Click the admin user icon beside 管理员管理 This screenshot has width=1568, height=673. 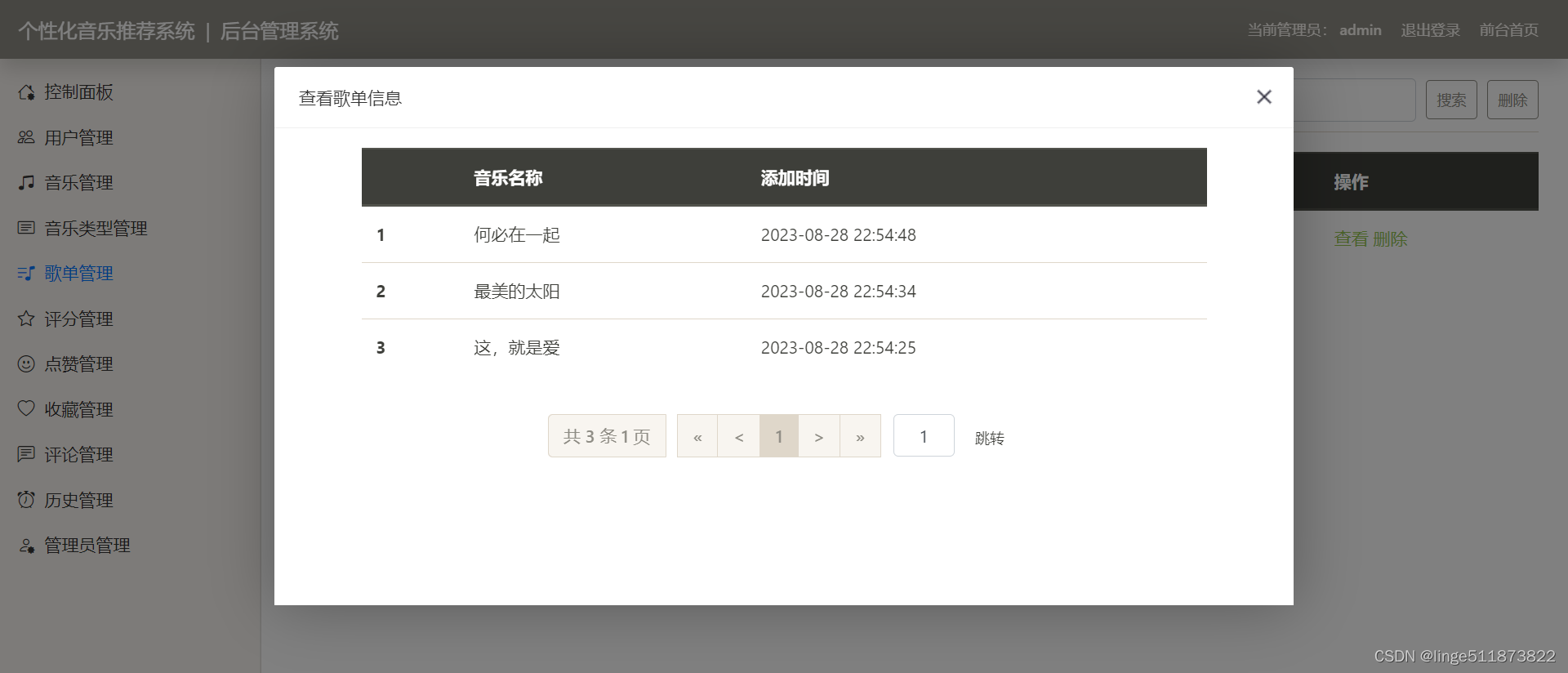pyautogui.click(x=26, y=545)
